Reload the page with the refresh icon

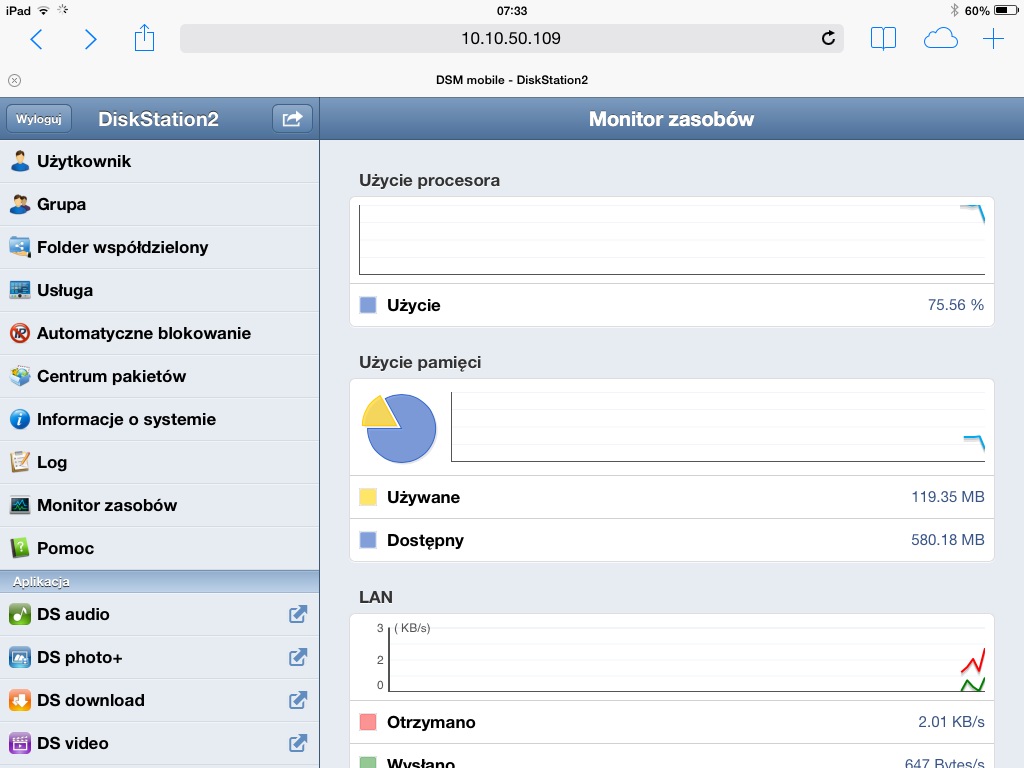point(828,39)
